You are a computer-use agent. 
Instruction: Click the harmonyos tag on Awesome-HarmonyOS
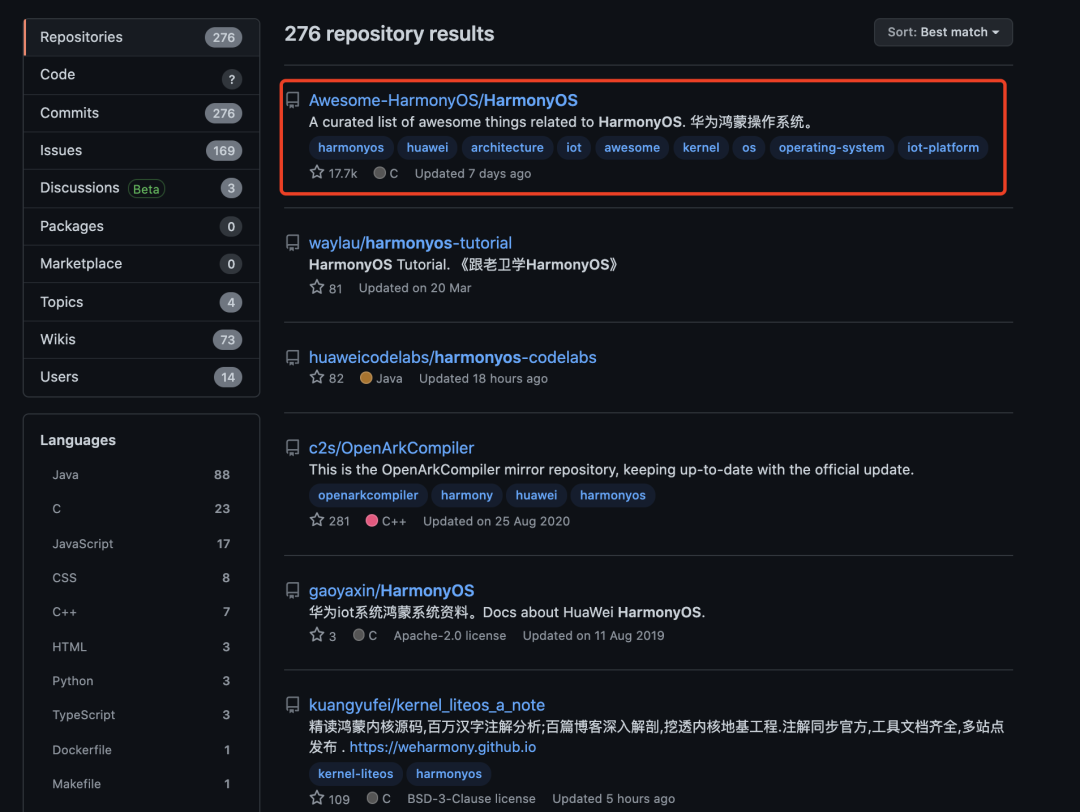click(351, 147)
